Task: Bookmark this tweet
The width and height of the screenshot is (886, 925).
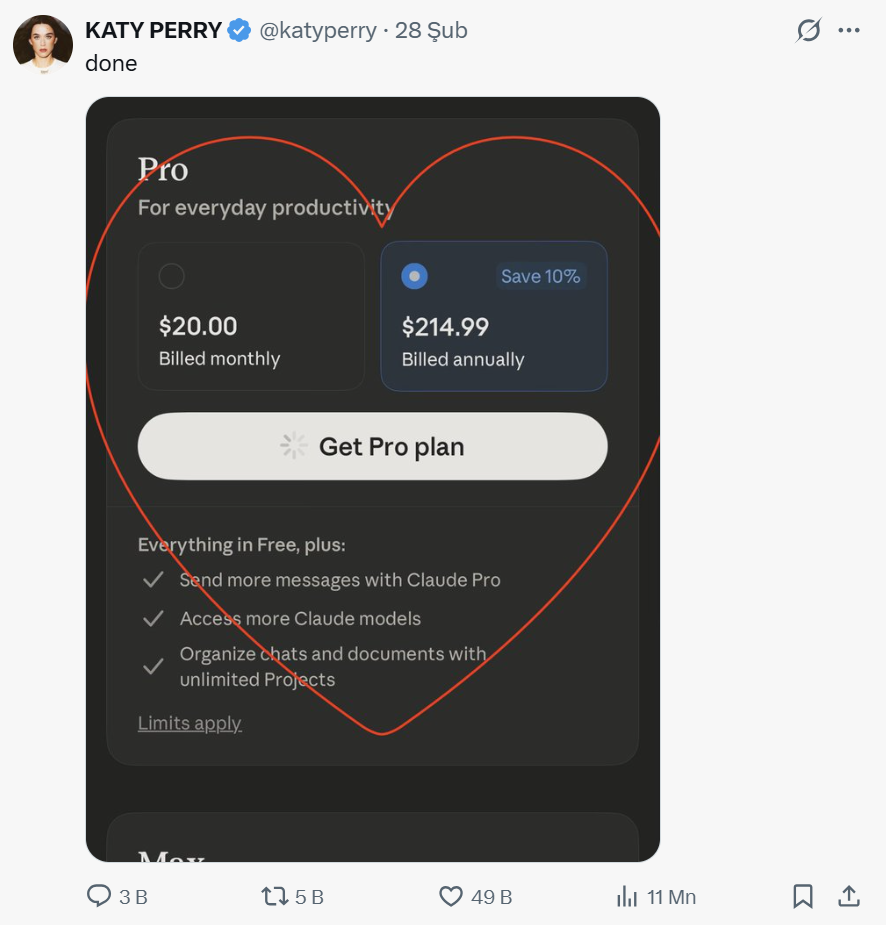Action: click(x=802, y=896)
